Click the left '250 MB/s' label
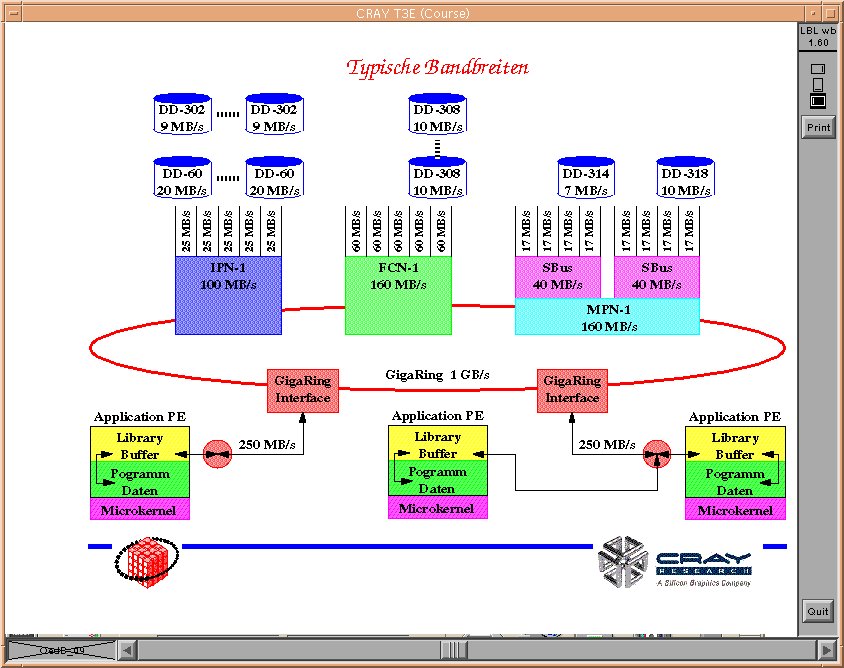 tap(267, 445)
